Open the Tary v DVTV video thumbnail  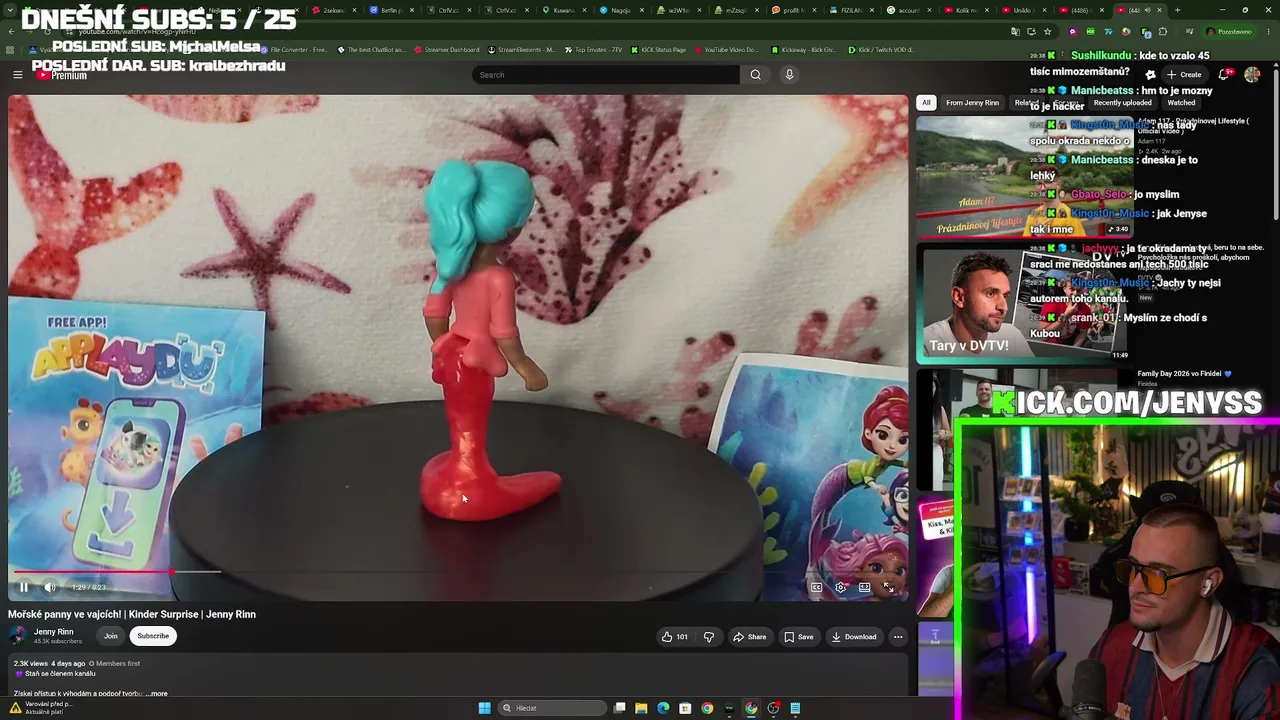point(1024,304)
